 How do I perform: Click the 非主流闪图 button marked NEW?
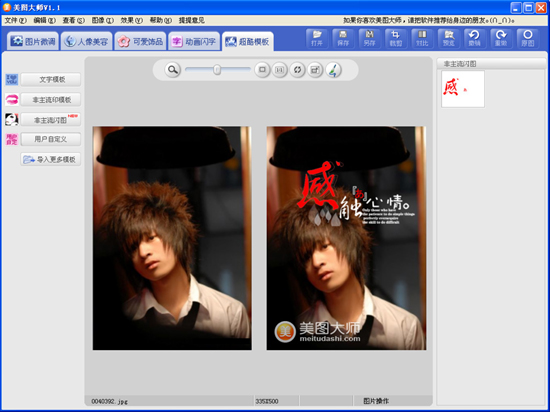coord(51,120)
